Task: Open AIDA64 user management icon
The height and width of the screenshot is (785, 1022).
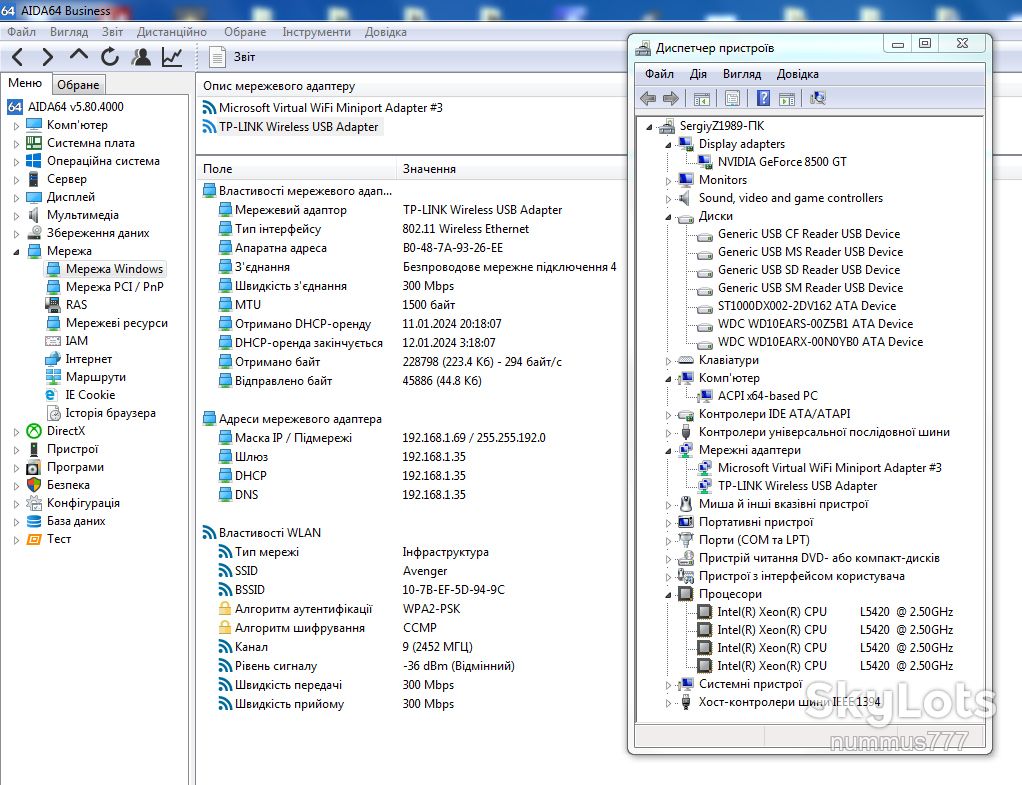Action: point(141,57)
